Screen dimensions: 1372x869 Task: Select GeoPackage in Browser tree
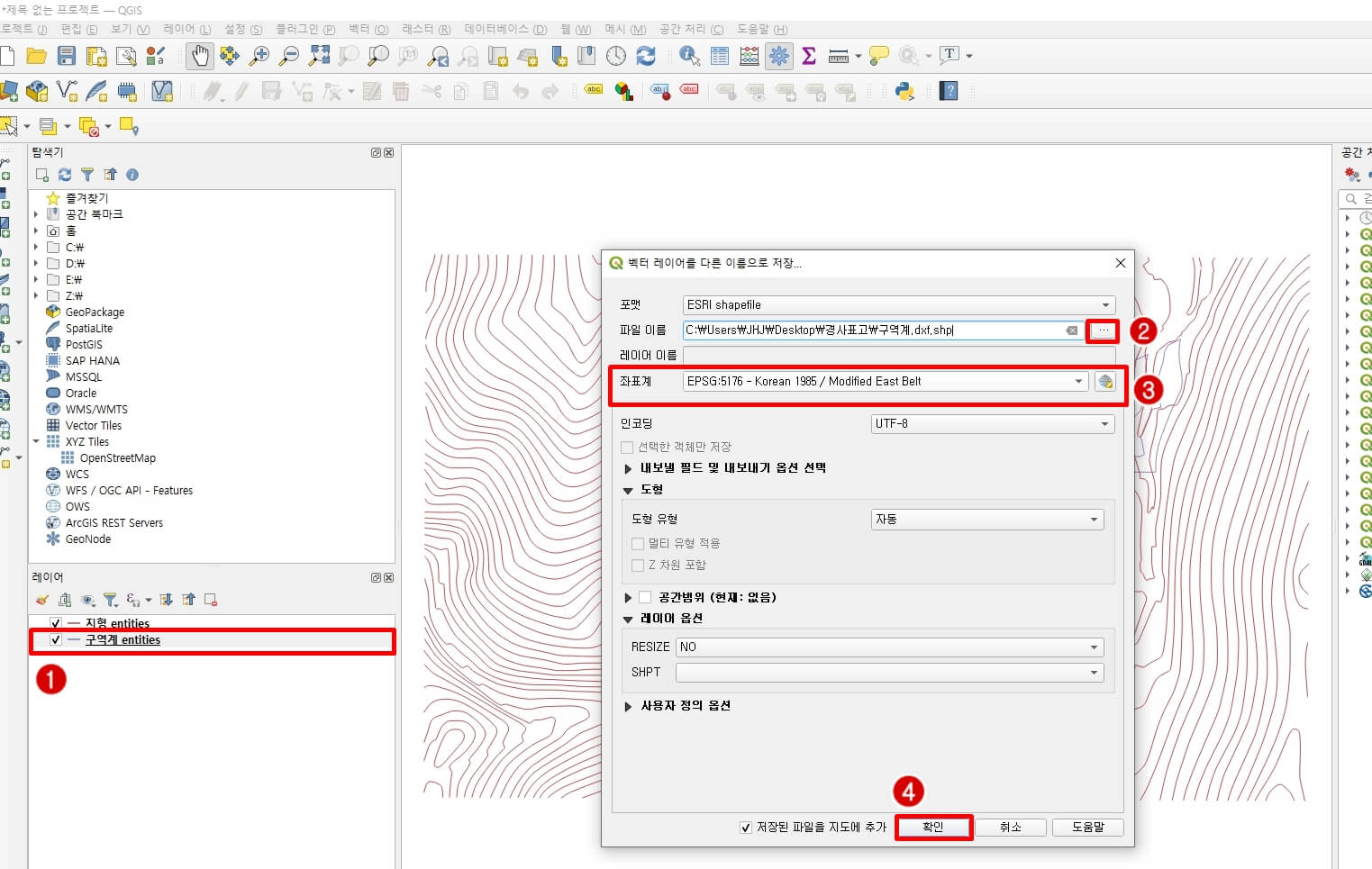[95, 312]
